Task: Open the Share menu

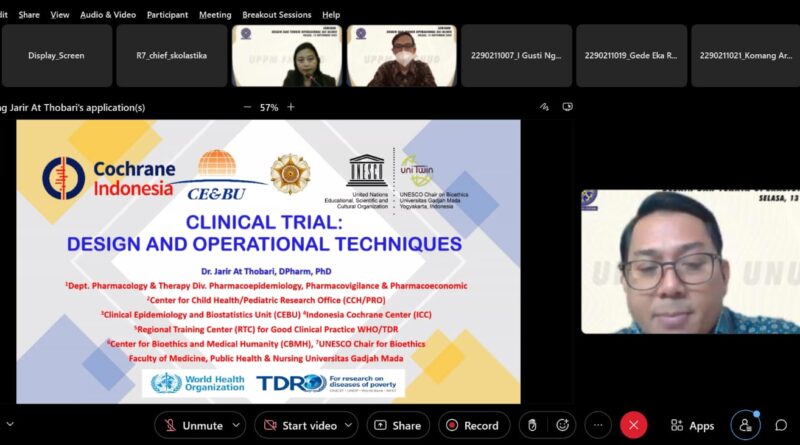Action: coord(29,15)
